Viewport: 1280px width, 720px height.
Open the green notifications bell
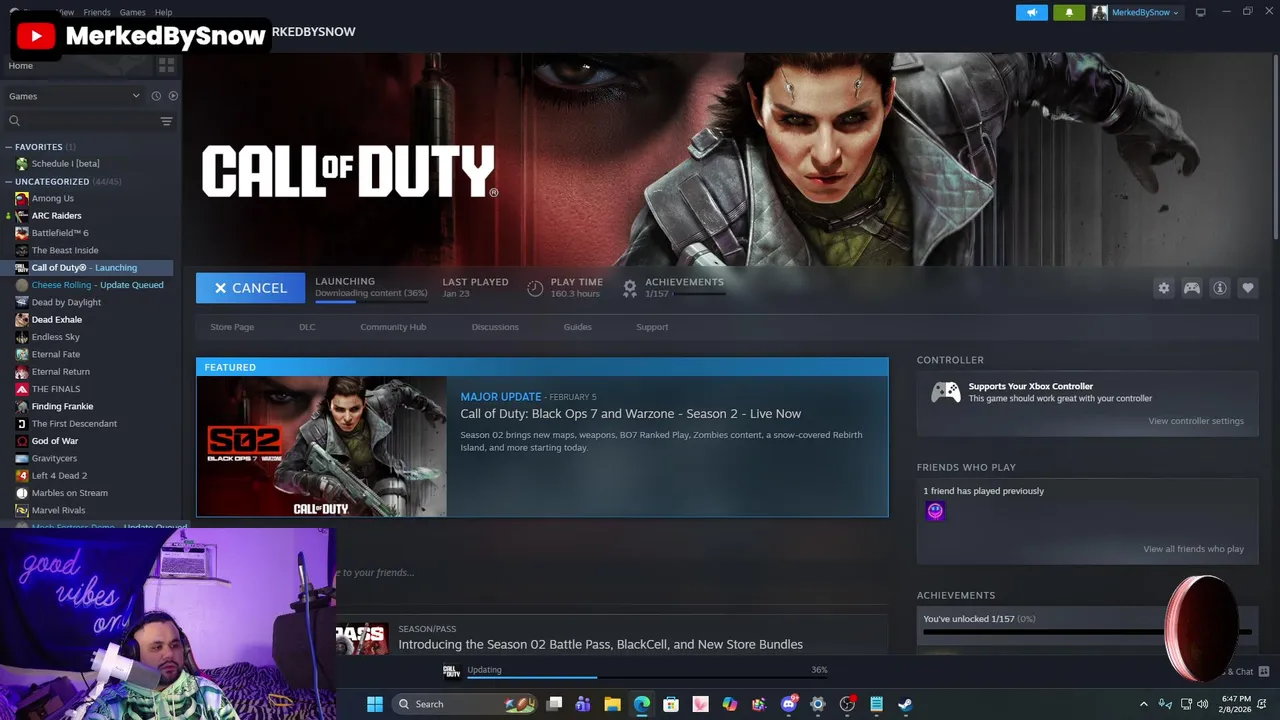1069,12
